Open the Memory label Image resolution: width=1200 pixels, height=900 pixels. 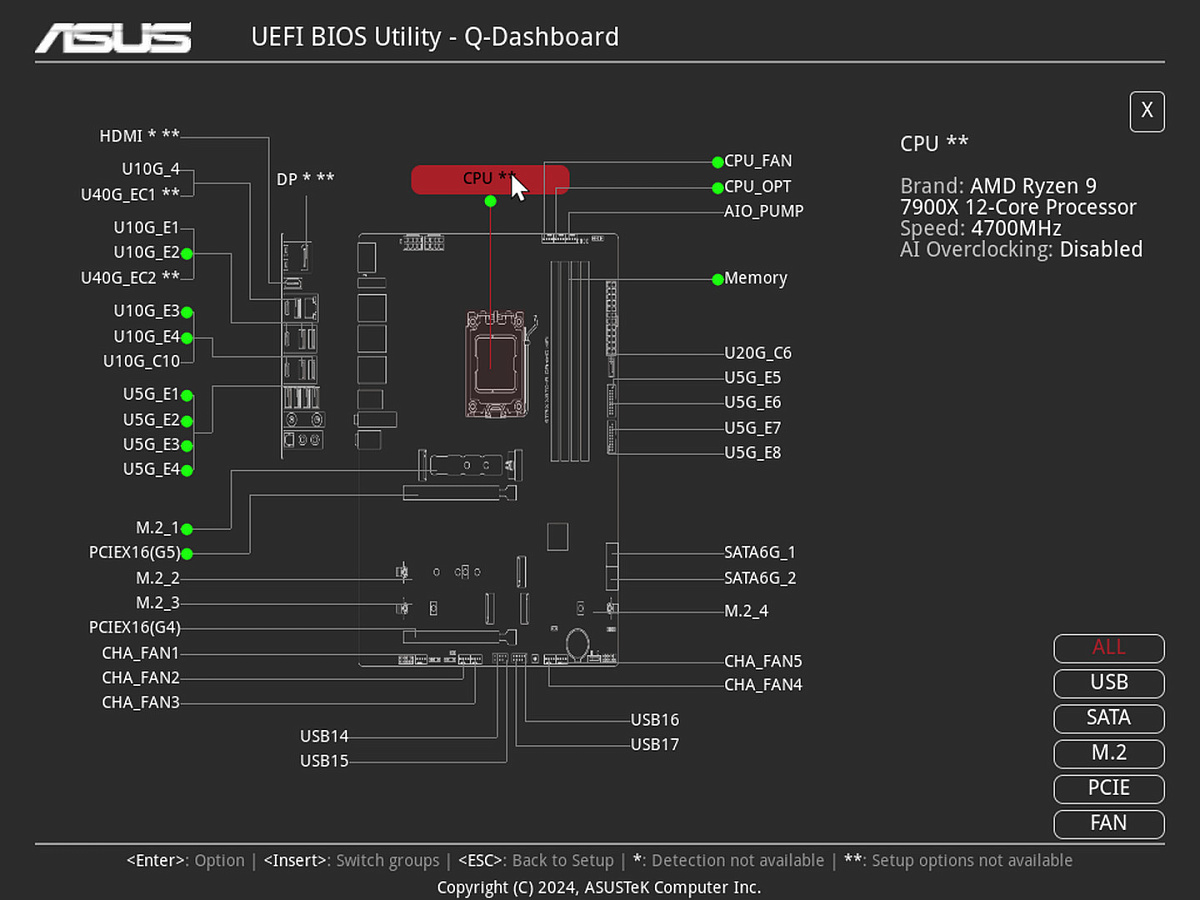[756, 279]
